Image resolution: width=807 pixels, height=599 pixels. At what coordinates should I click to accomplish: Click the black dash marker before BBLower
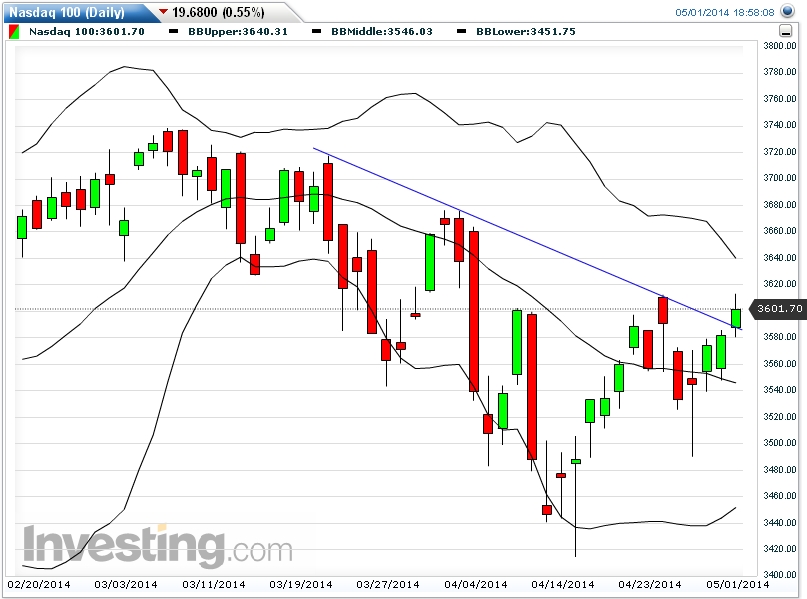pyautogui.click(x=462, y=31)
